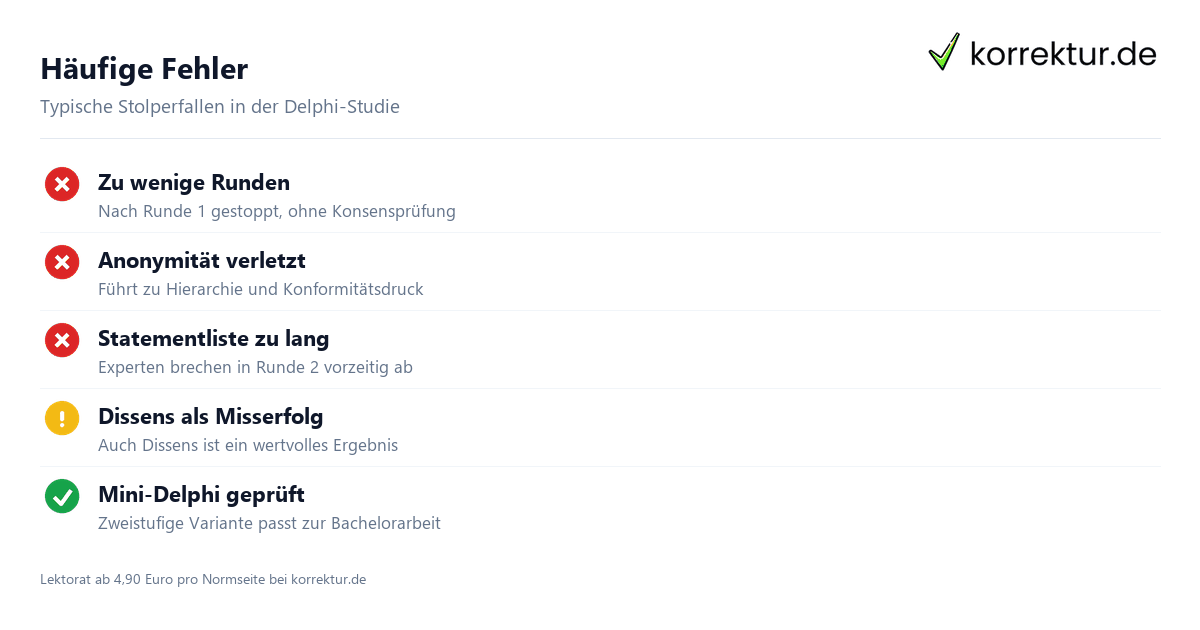Click the red X icon beside Statementliste zu lang

62,340
